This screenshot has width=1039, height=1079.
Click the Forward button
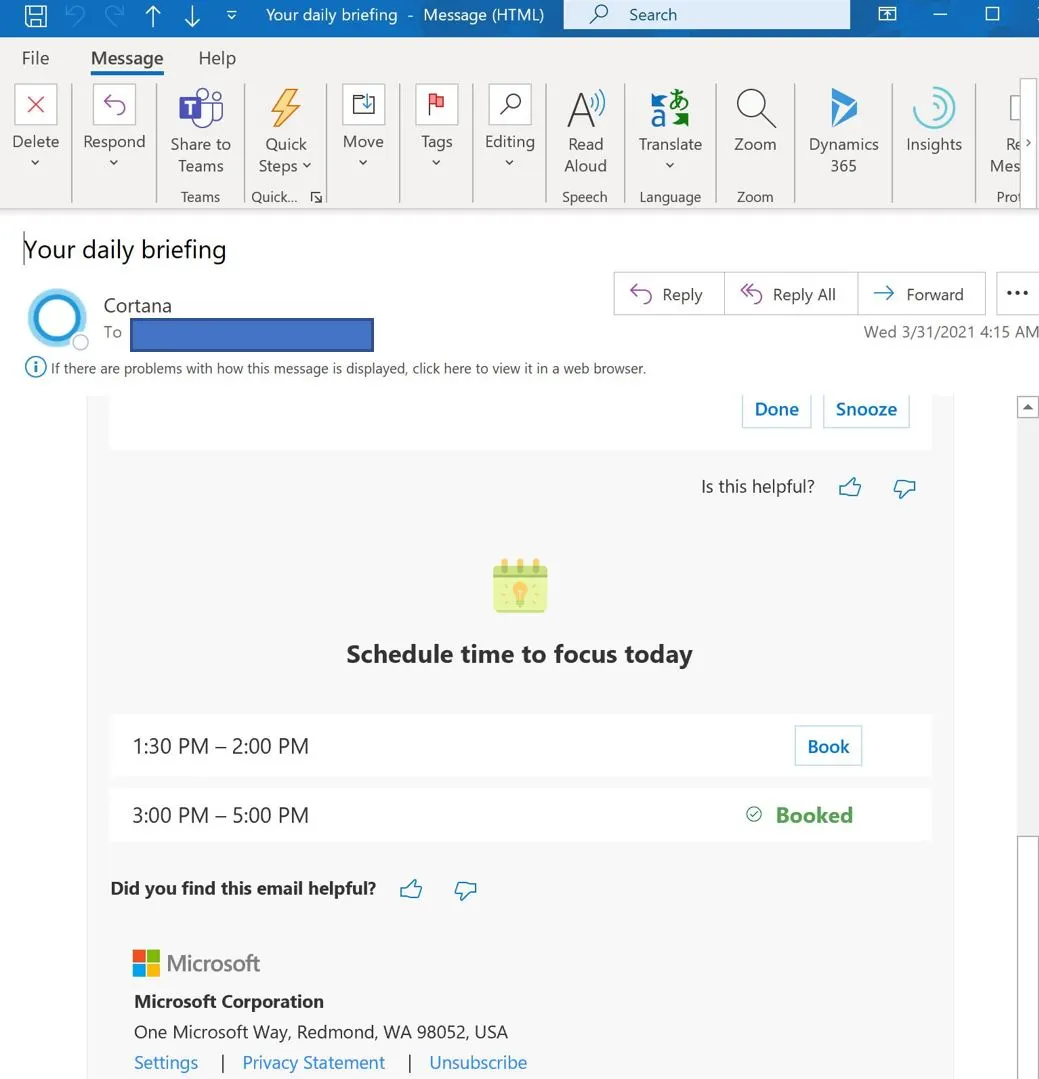point(921,295)
